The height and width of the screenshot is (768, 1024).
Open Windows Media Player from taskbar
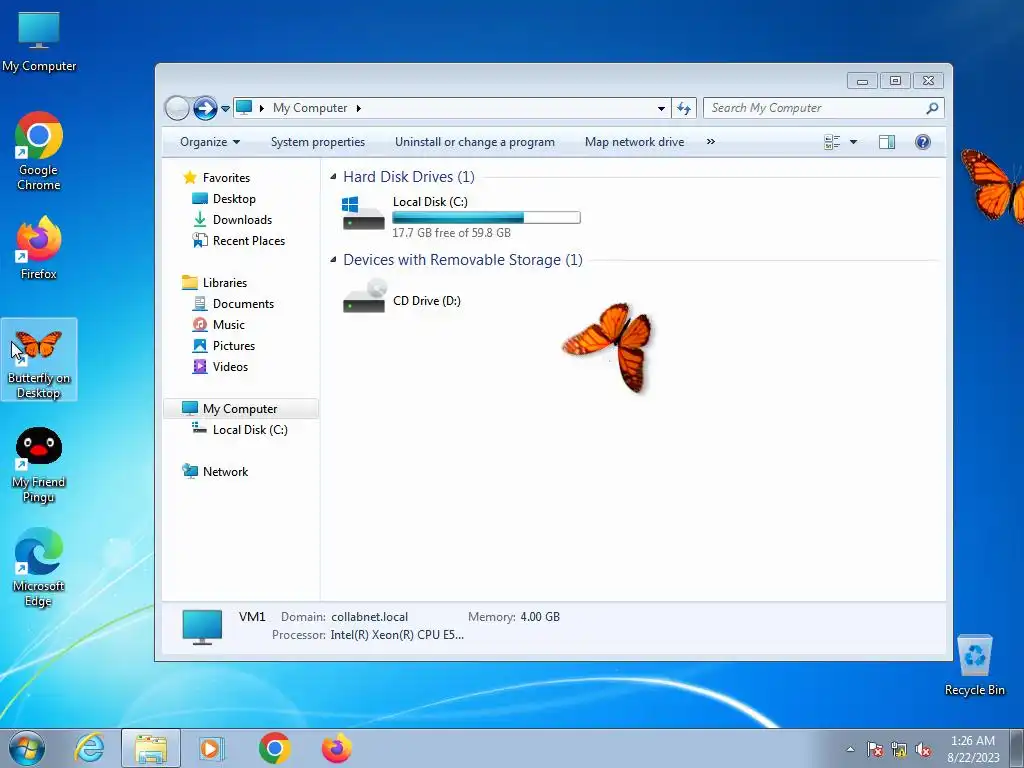[212, 748]
